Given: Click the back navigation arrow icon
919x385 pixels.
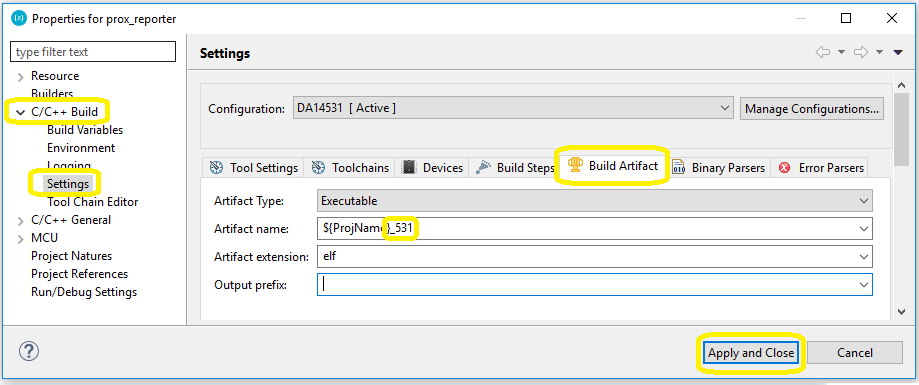Looking at the screenshot, I should point(823,53).
